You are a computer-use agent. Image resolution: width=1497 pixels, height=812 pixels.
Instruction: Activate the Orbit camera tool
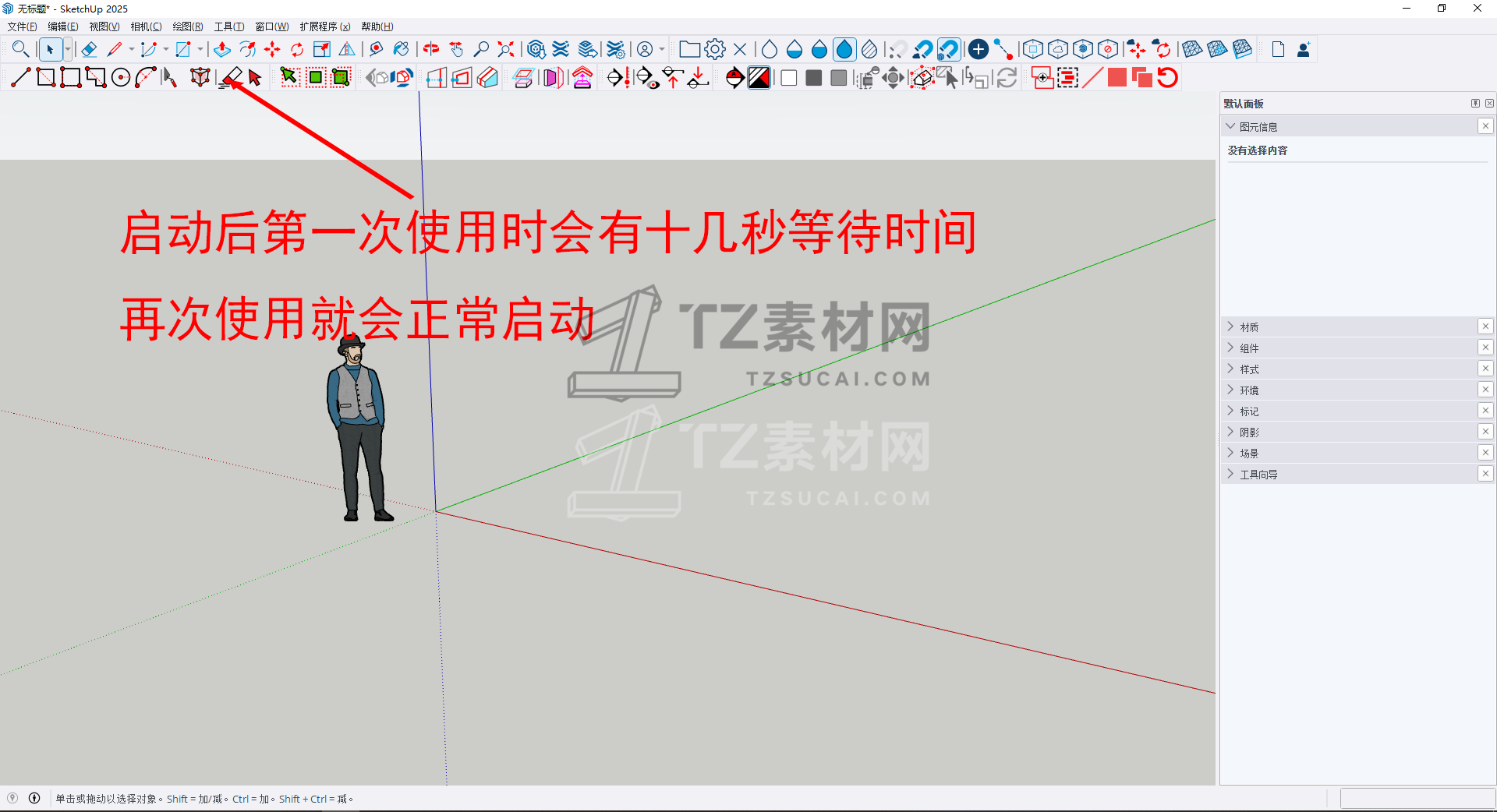(431, 50)
